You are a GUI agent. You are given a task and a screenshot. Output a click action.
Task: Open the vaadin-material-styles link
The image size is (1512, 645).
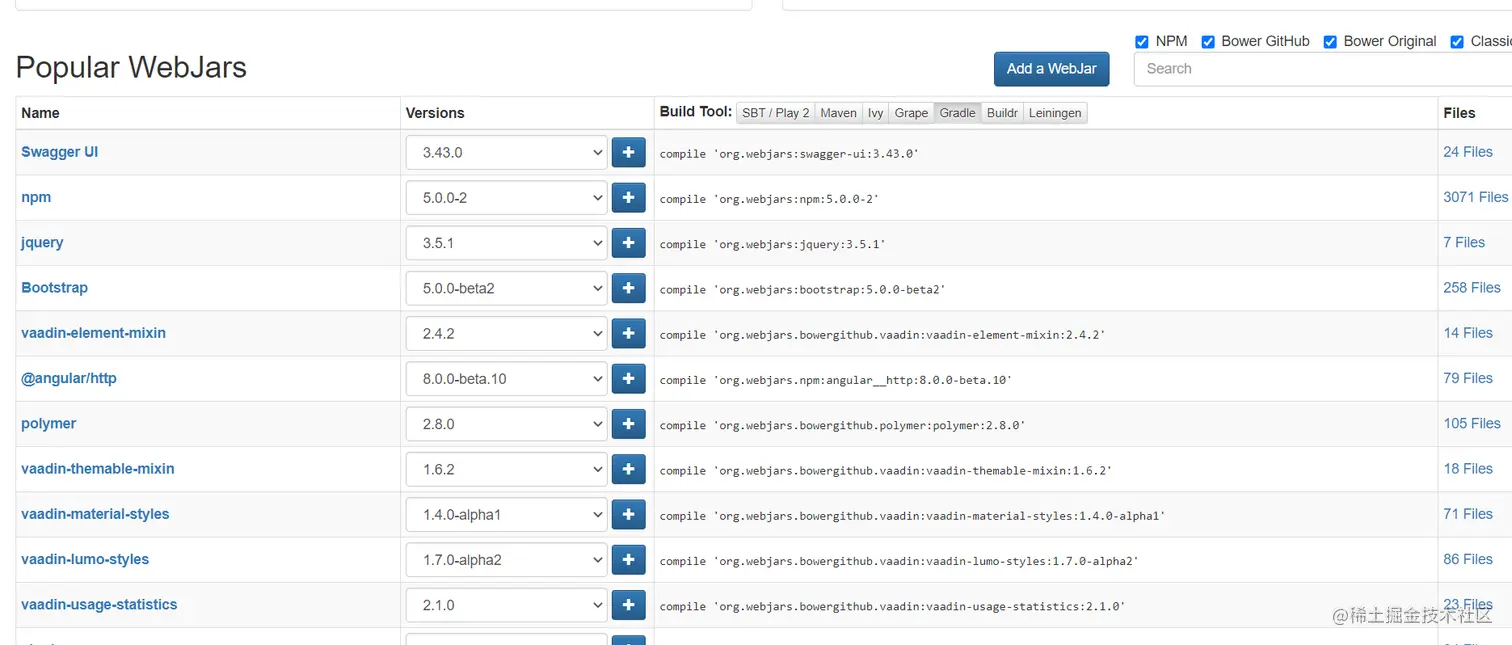95,514
